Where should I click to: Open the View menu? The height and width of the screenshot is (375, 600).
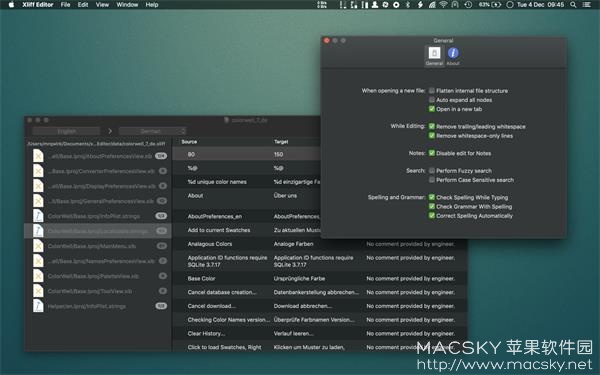click(102, 5)
